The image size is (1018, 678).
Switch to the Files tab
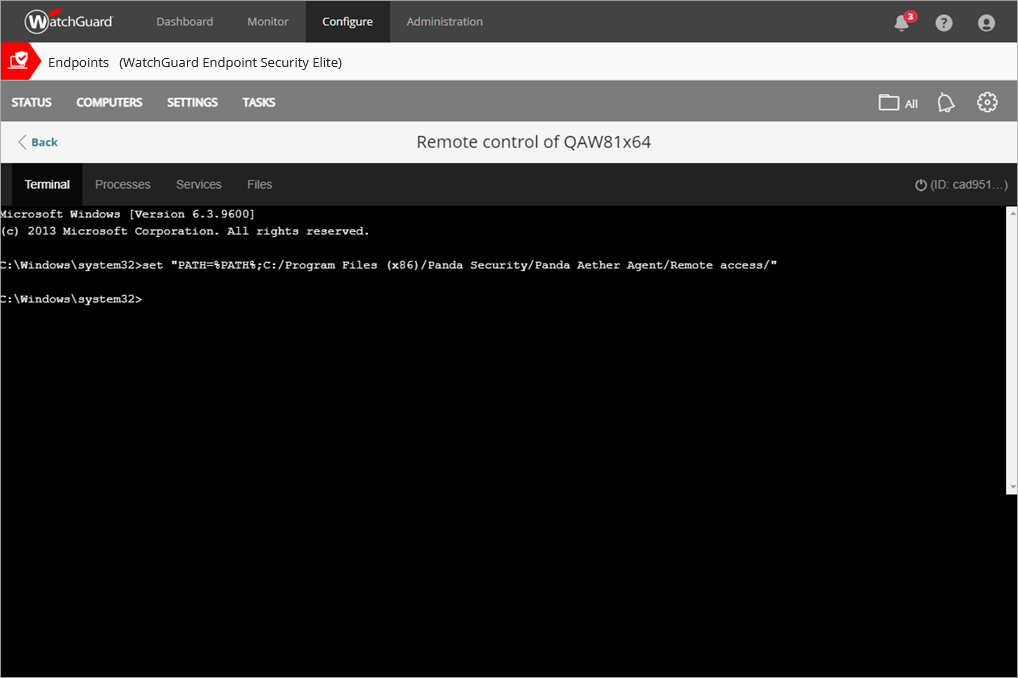[x=260, y=184]
